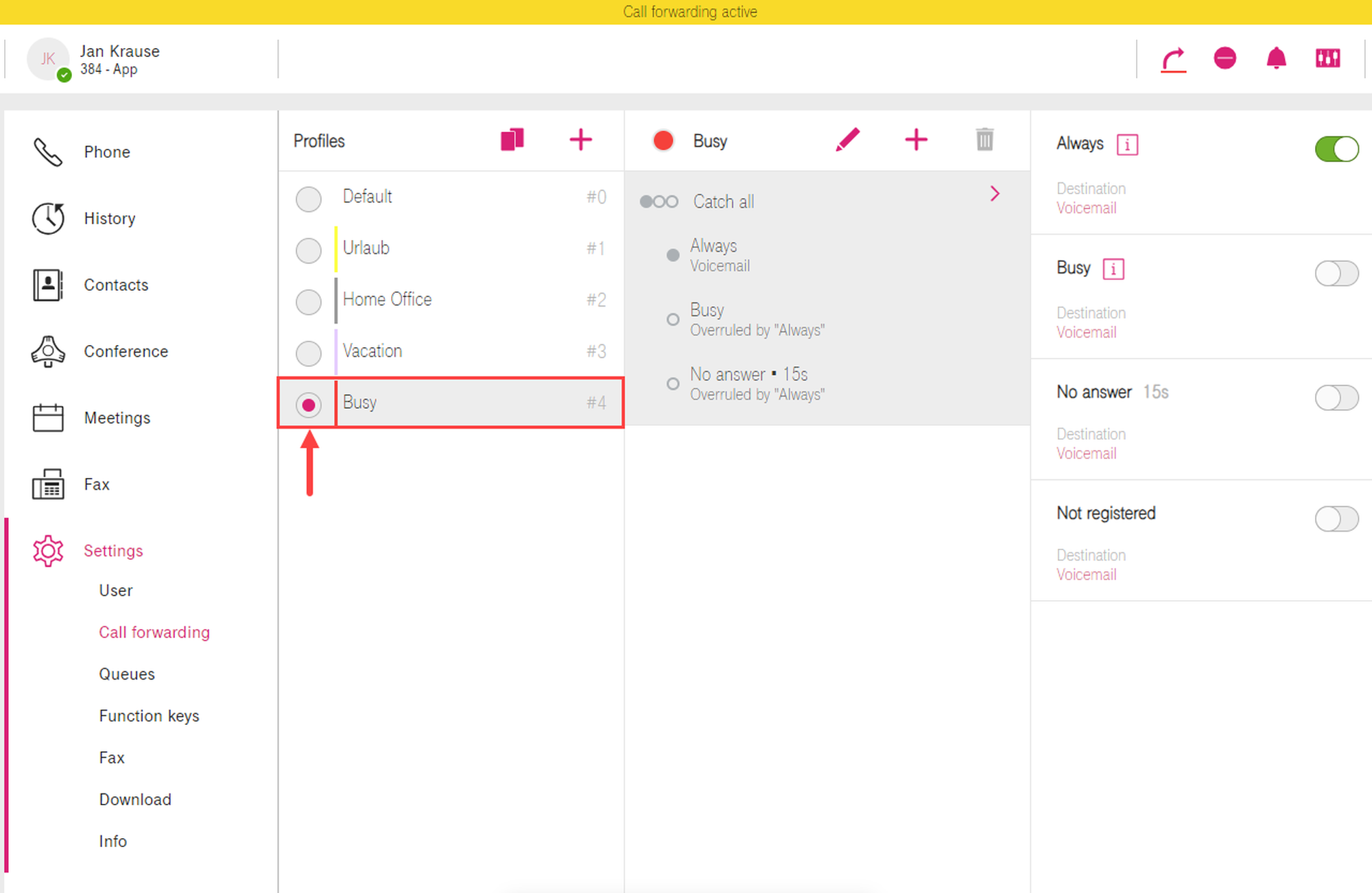1372x893 pixels.
Task: Add a new profile with plus icon
Action: (x=580, y=140)
